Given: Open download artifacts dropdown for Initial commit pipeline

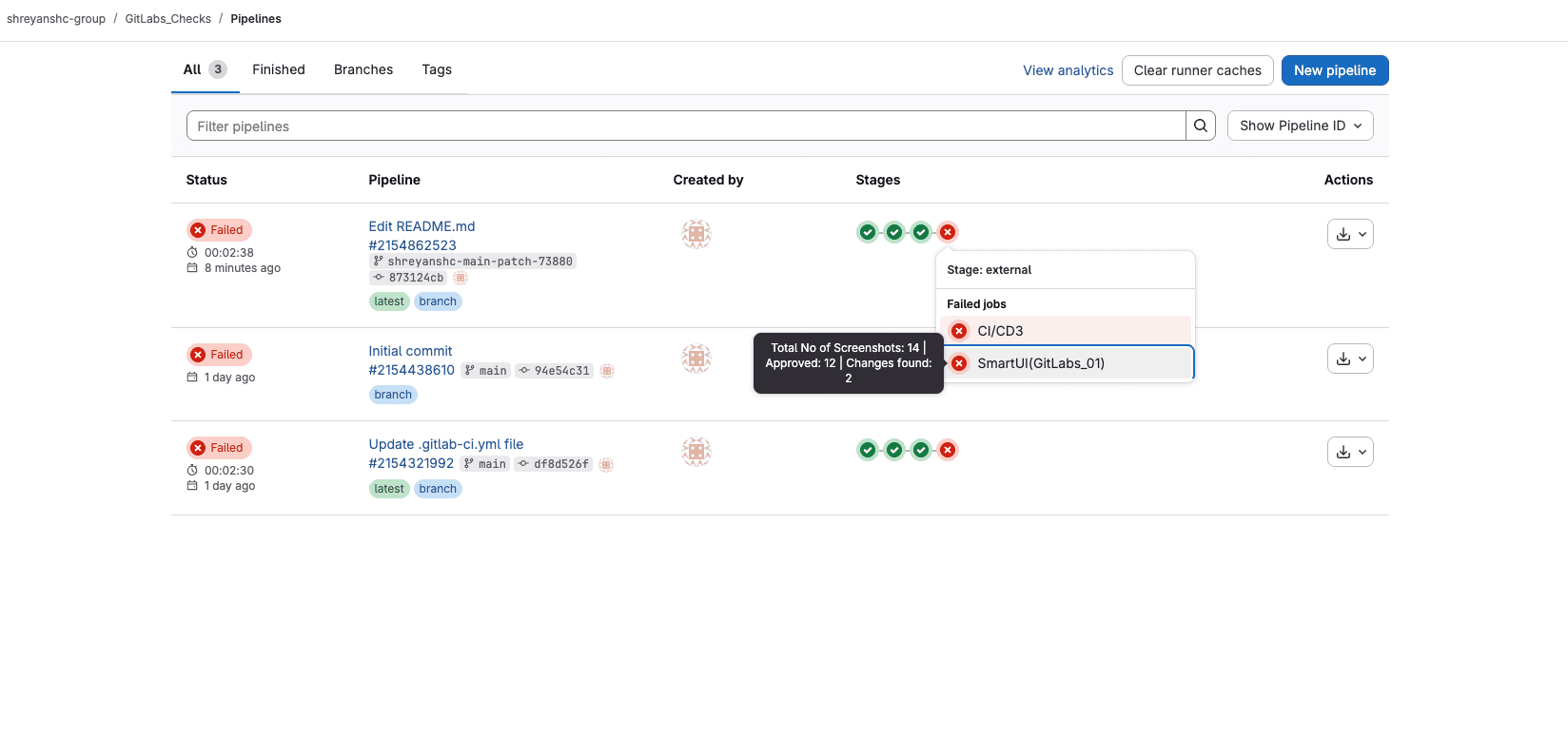Looking at the screenshot, I should 1350,359.
